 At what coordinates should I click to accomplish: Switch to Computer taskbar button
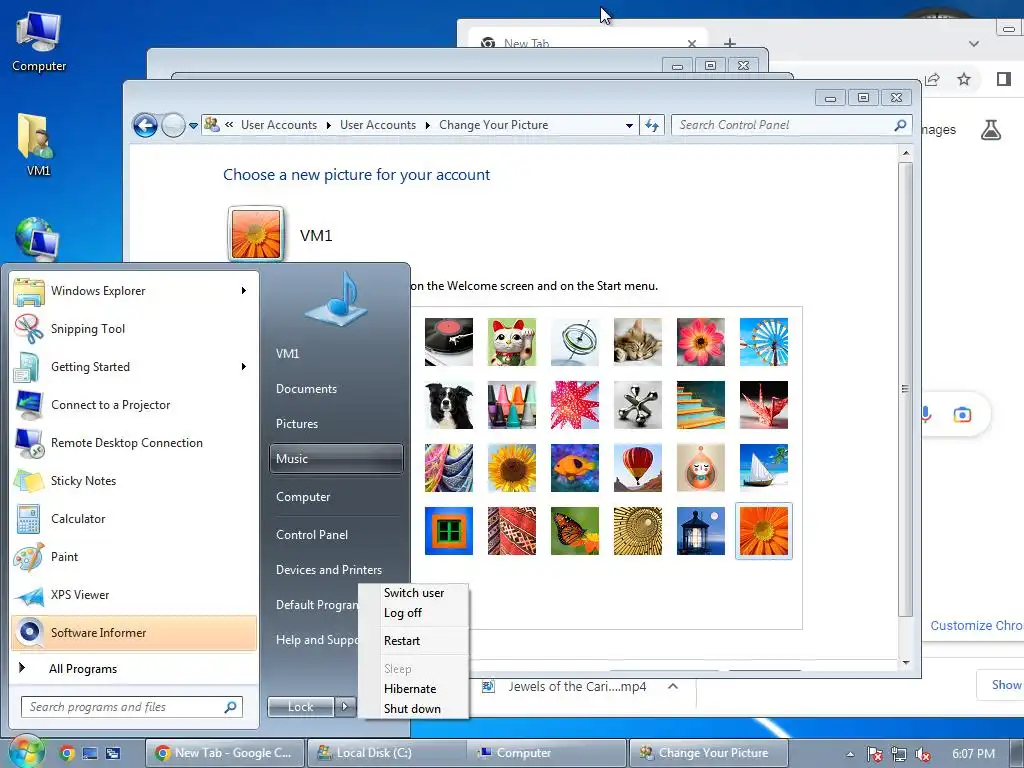[x=546, y=753]
